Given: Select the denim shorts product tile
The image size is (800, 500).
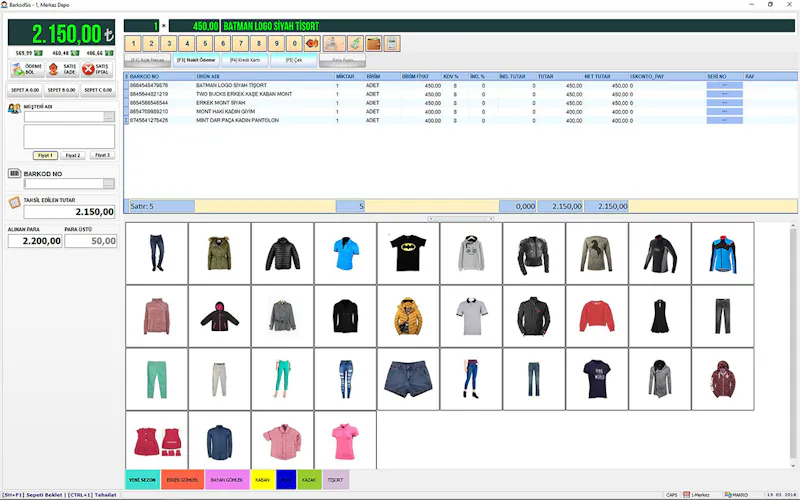Looking at the screenshot, I should point(408,379).
